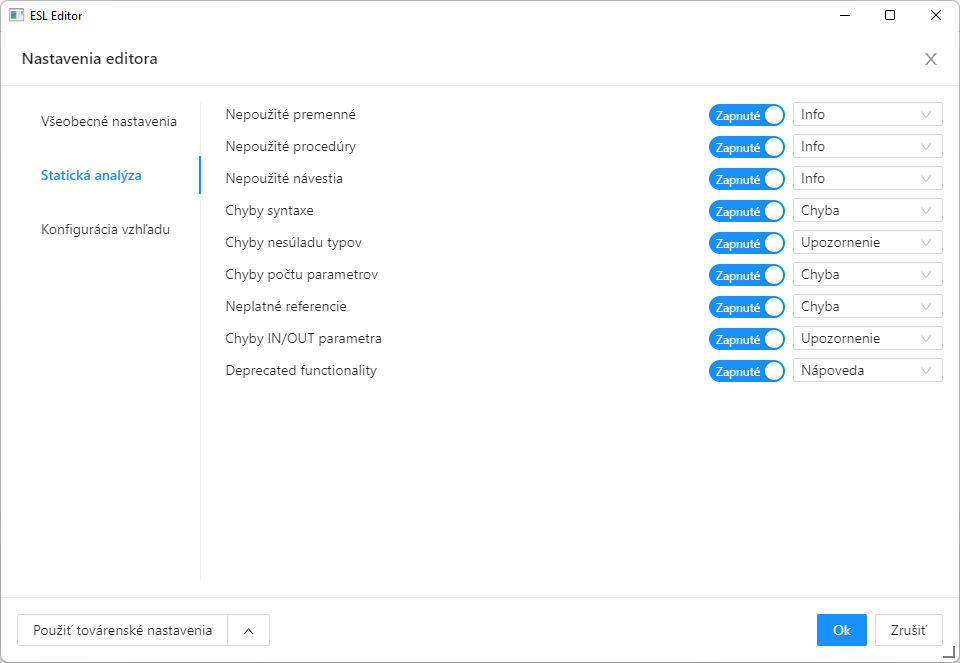The image size is (960, 663).
Task: Toggle the Neplatné referencie switch
Action: tap(746, 307)
